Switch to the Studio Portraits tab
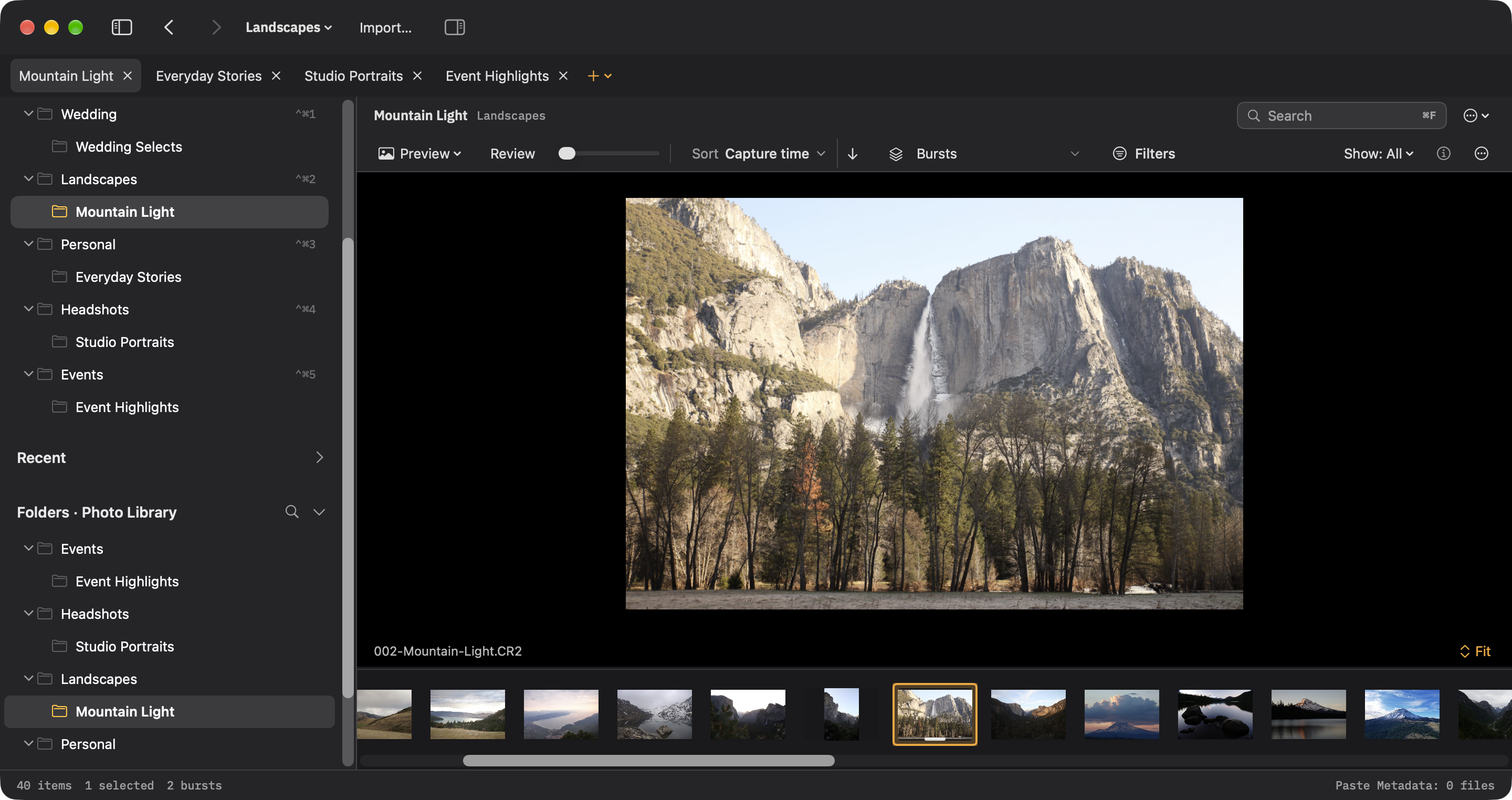Image resolution: width=1512 pixels, height=800 pixels. coord(353,76)
